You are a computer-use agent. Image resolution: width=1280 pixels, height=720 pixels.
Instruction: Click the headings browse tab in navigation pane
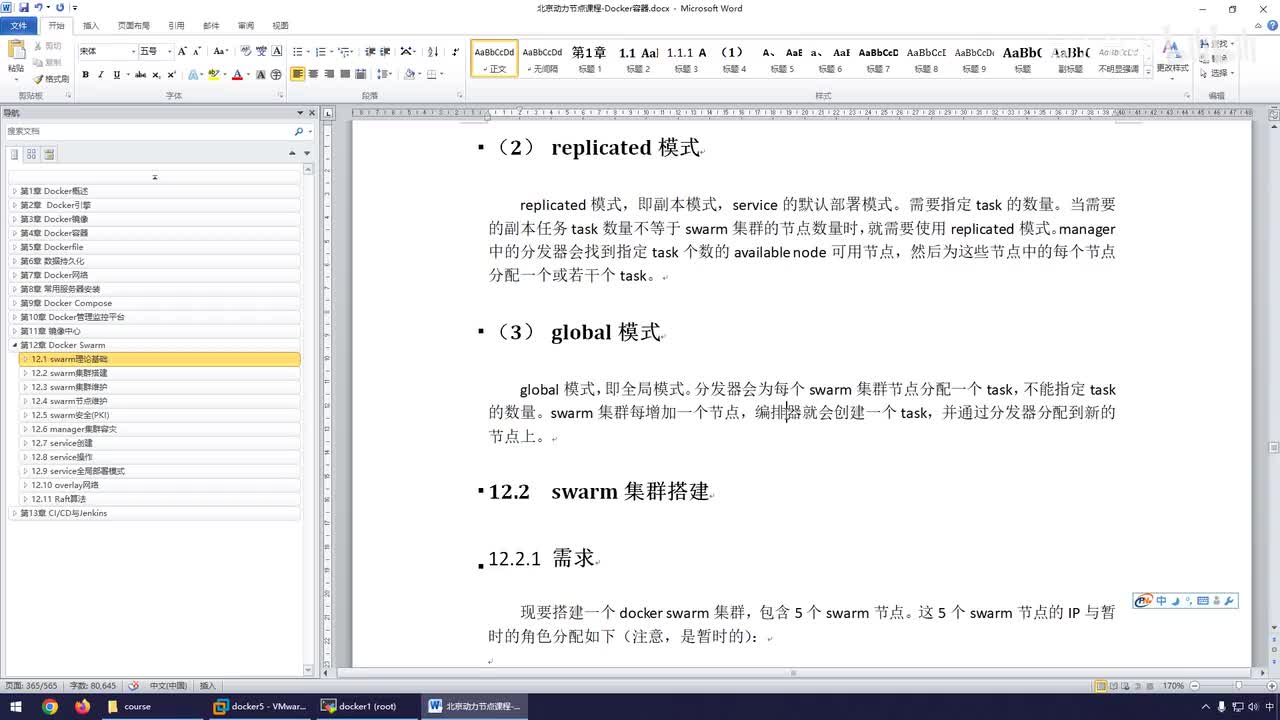15,154
